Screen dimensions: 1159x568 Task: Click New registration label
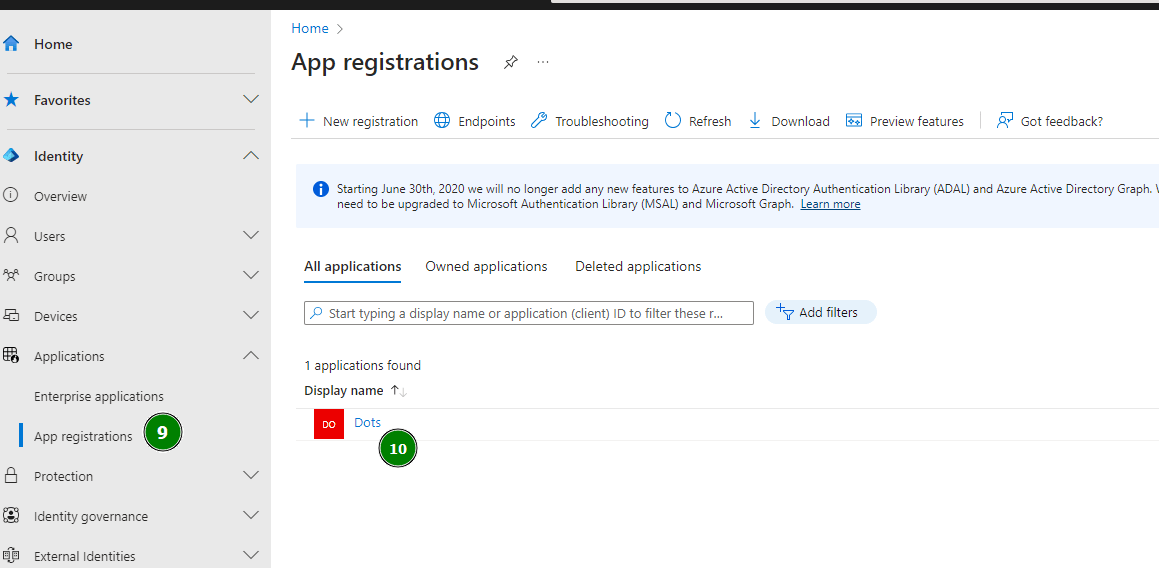point(370,121)
